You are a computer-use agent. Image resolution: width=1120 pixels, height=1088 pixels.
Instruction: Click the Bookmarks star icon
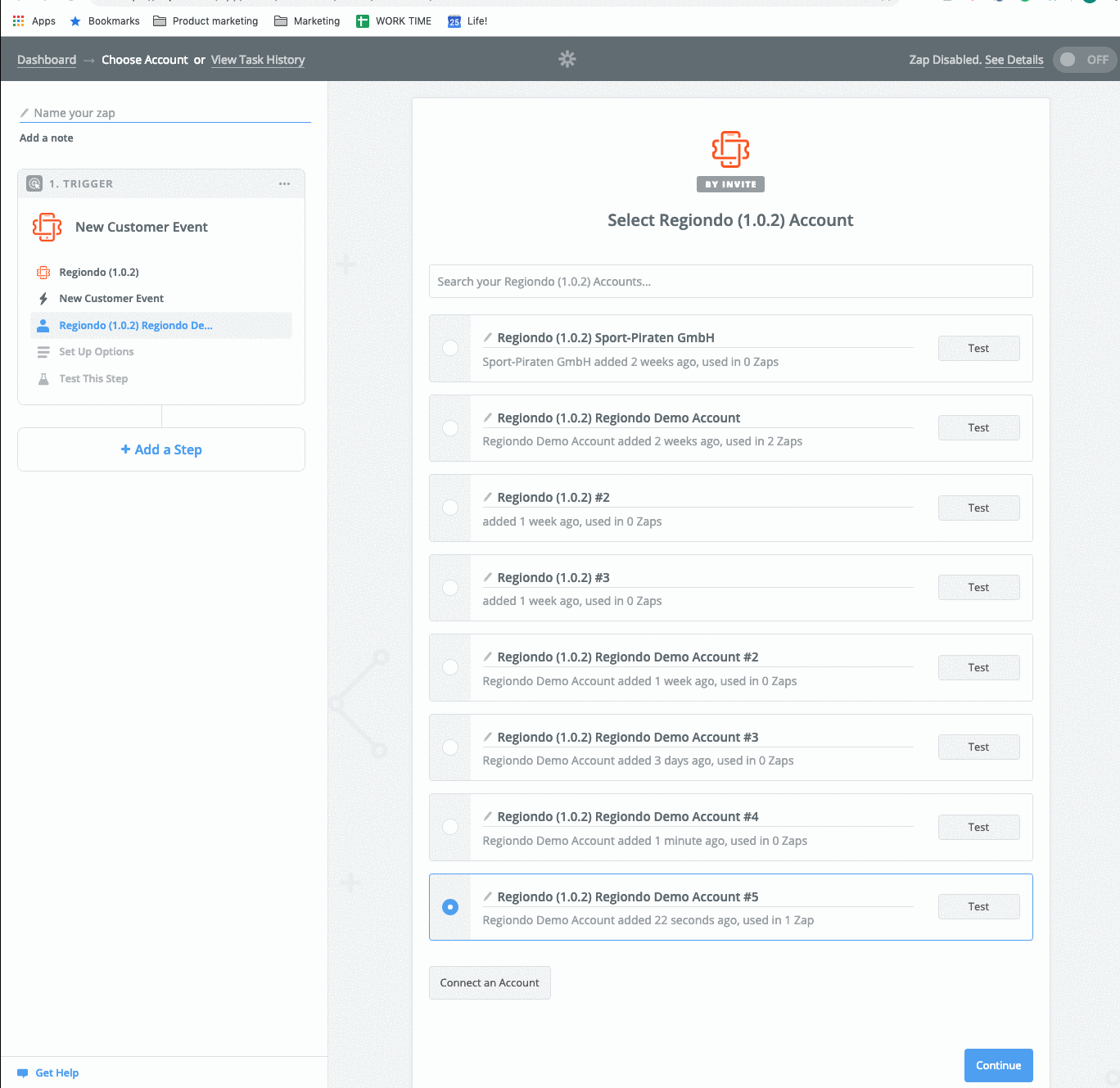tap(75, 21)
